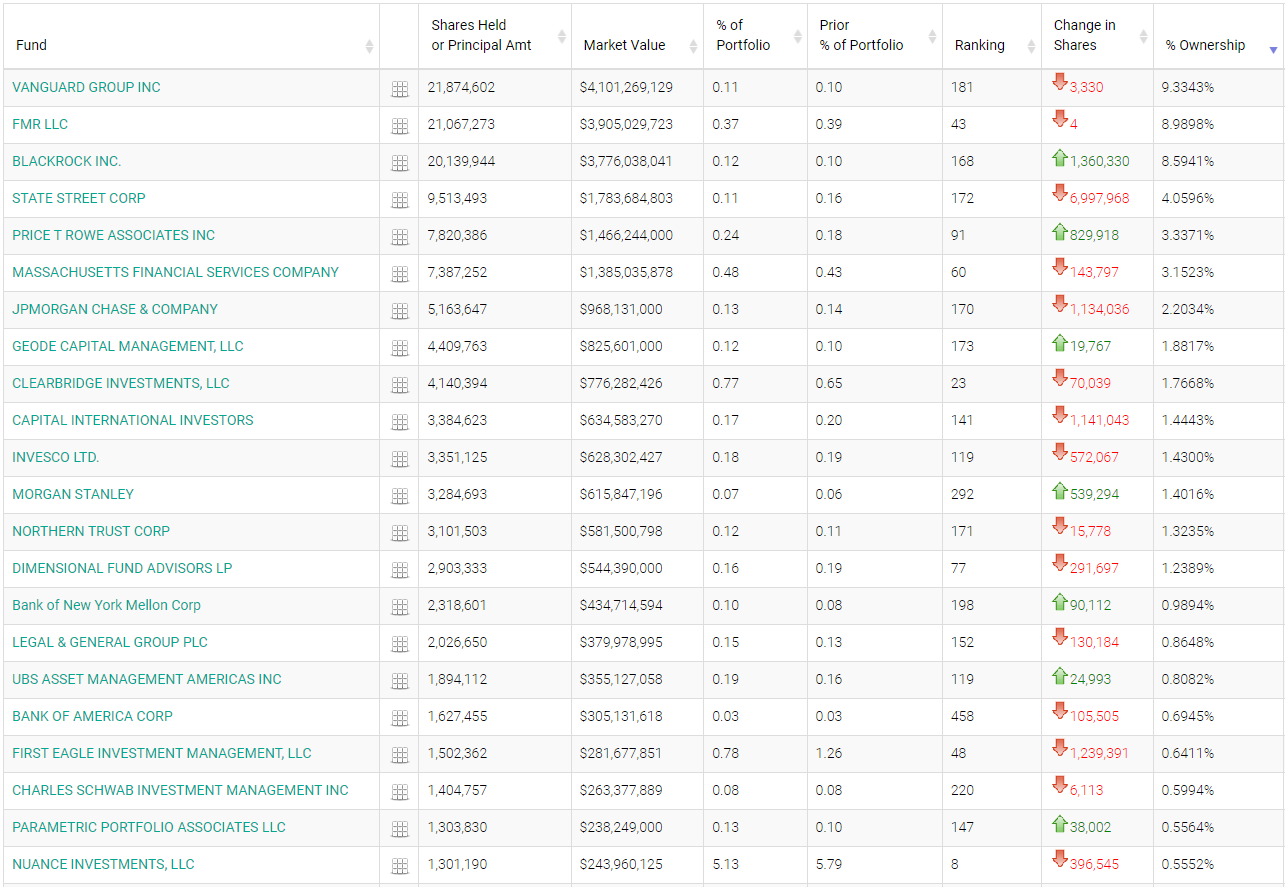Screen dimensions: 1285x887
Task: Sort by Prior % of Portfolio column
Action: 875,35
